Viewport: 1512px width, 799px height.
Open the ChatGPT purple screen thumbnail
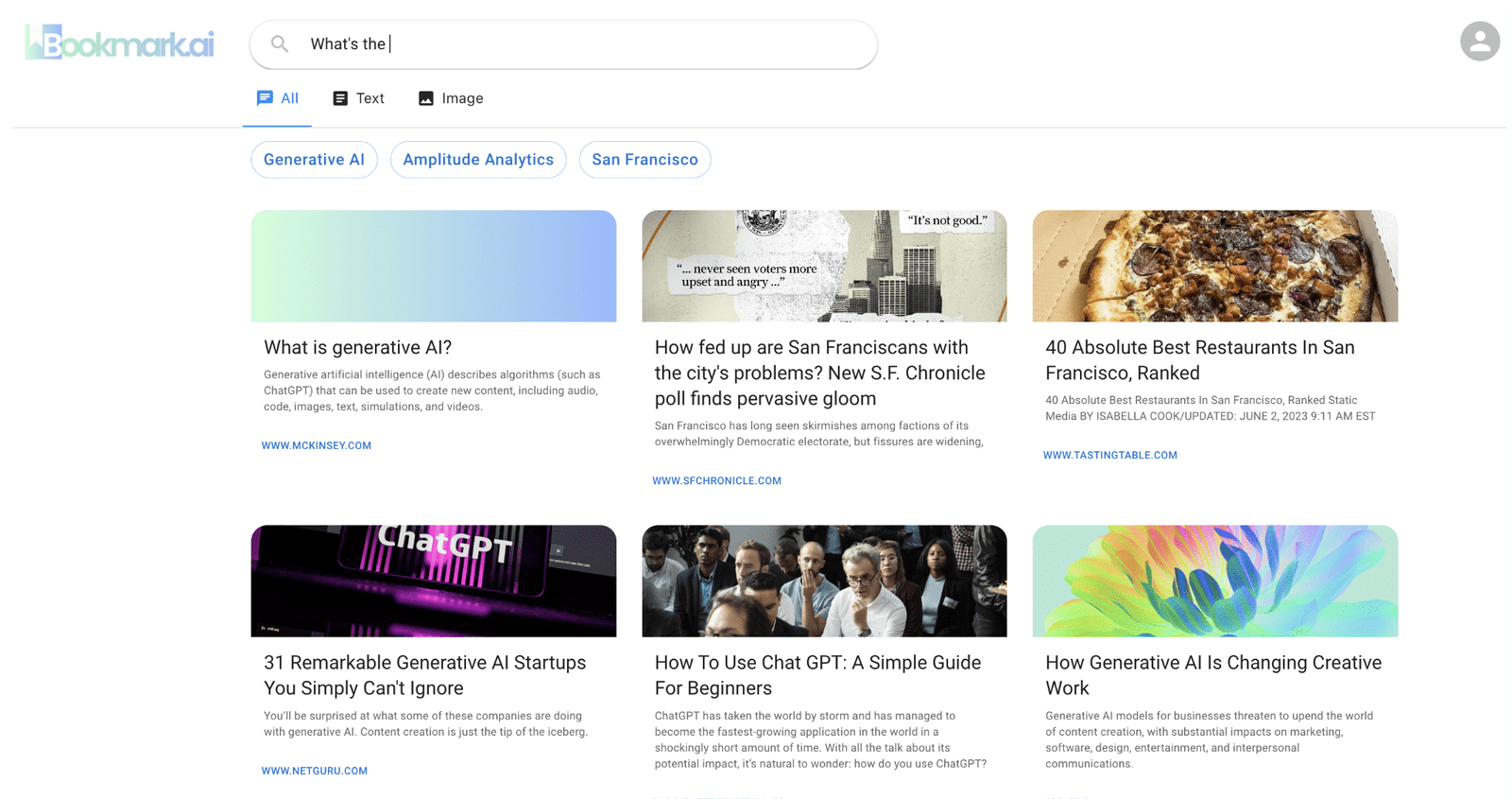[433, 581]
